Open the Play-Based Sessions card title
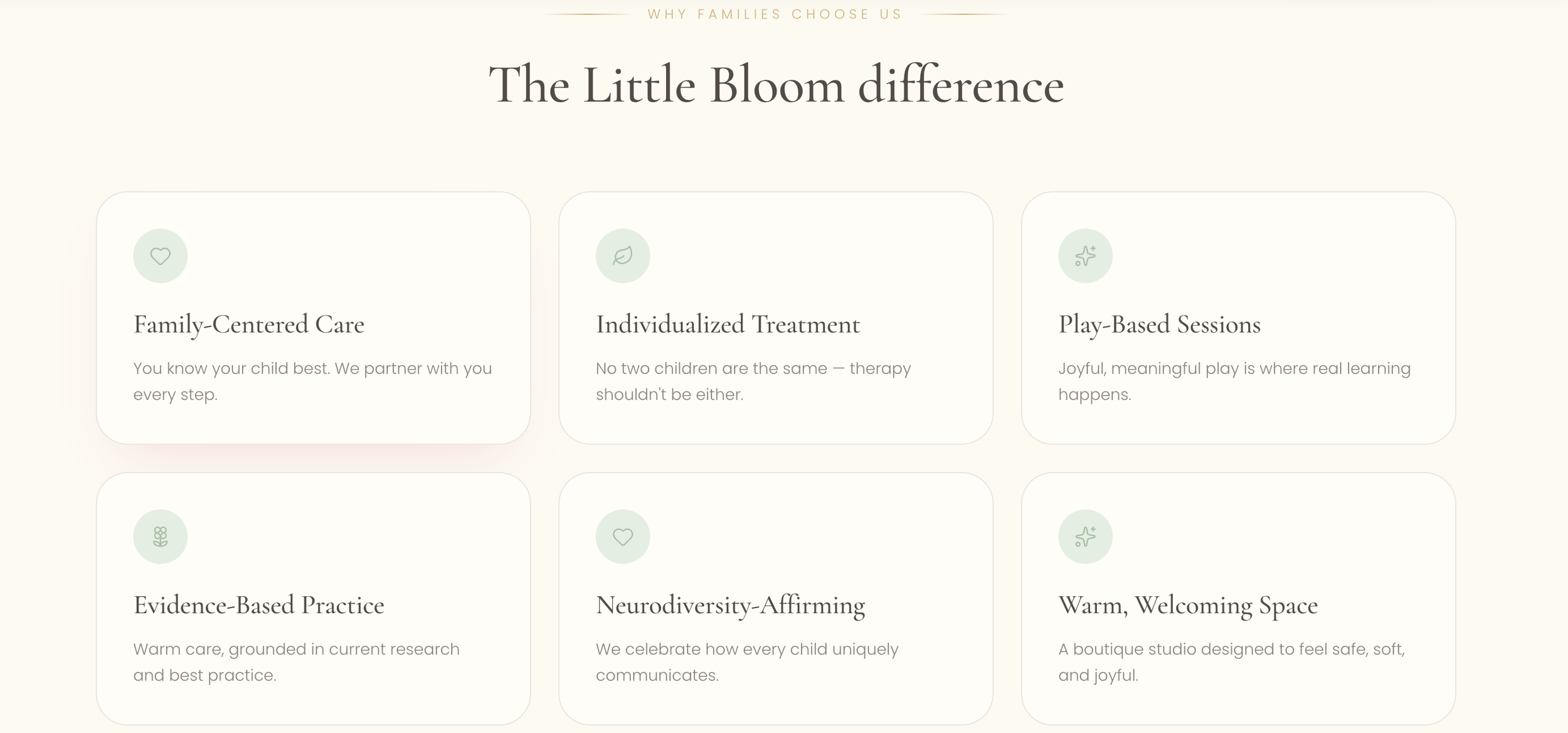The width and height of the screenshot is (1568, 733). [x=1160, y=325]
